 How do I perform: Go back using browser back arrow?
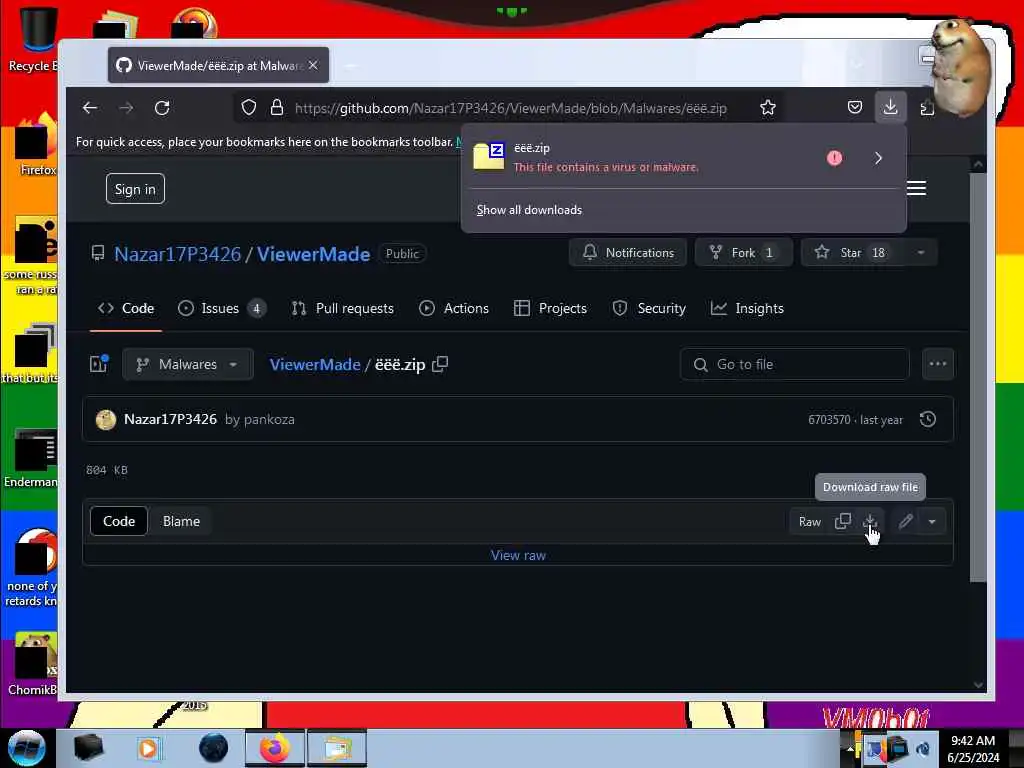(x=90, y=108)
